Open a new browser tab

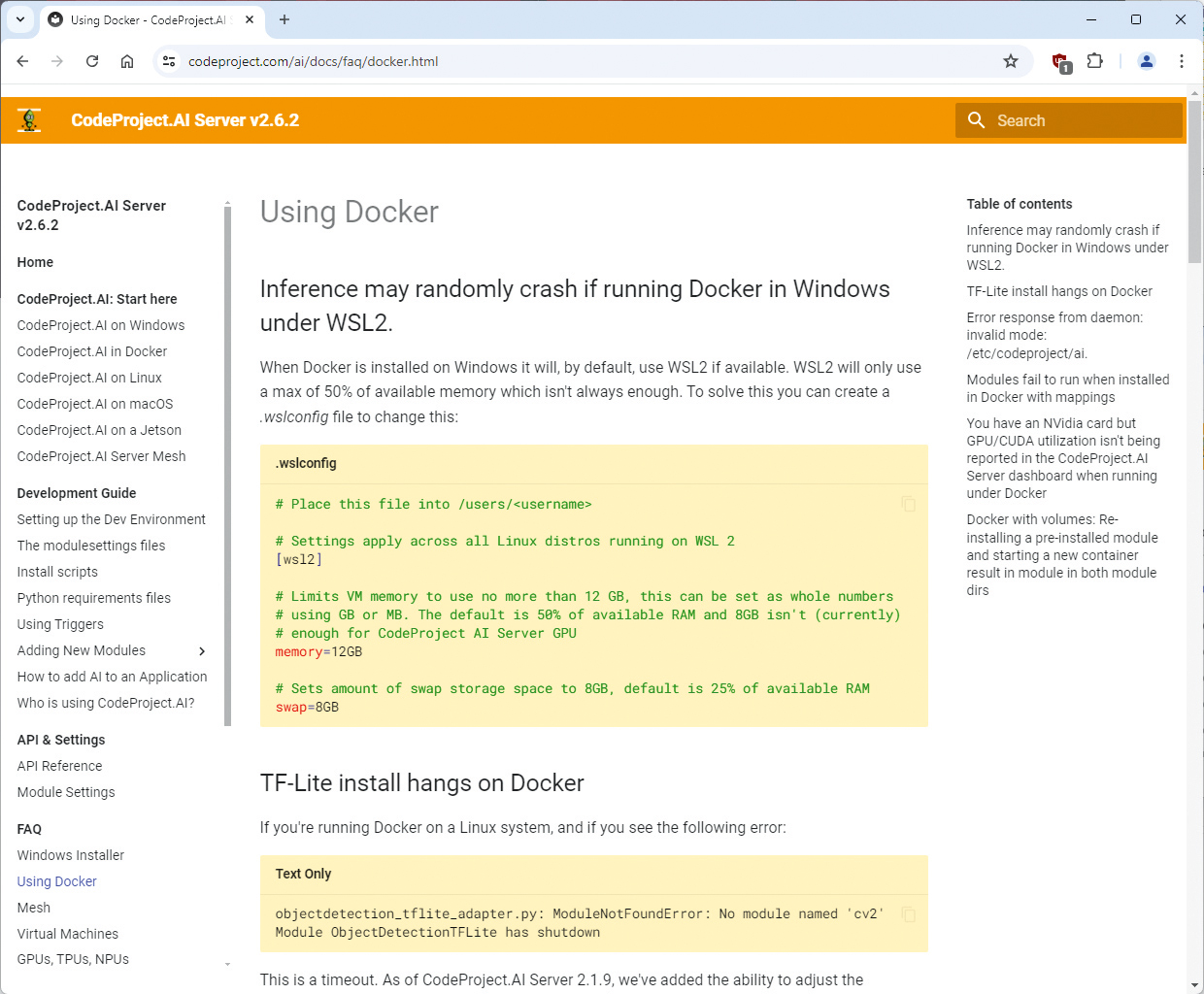[284, 19]
